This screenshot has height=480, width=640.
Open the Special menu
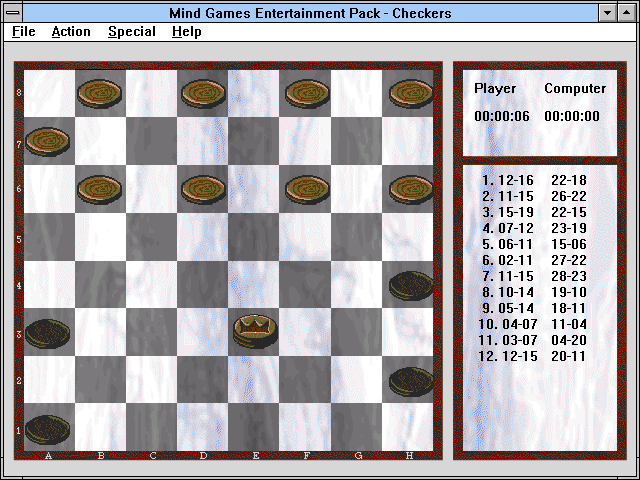(x=132, y=31)
